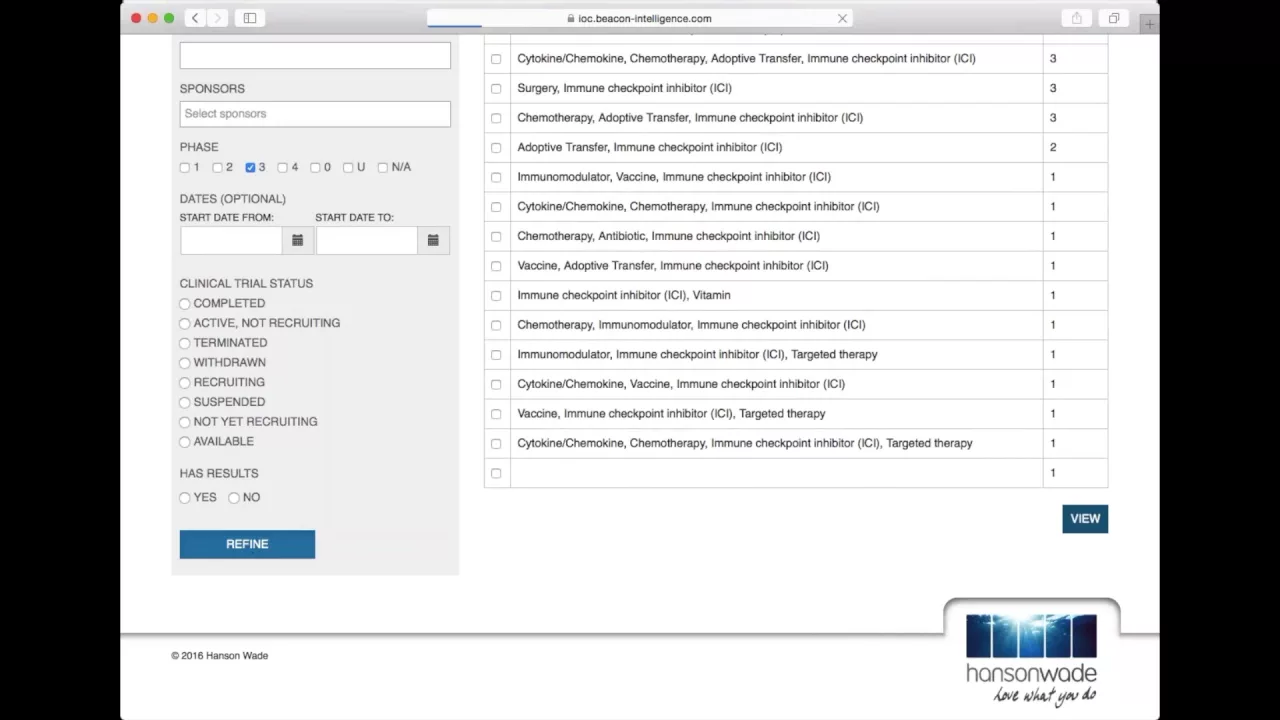This screenshot has height=720, width=1280.
Task: Tick Cytokine/Chemokine, Vaccine, ICI row checkbox
Action: (x=496, y=385)
